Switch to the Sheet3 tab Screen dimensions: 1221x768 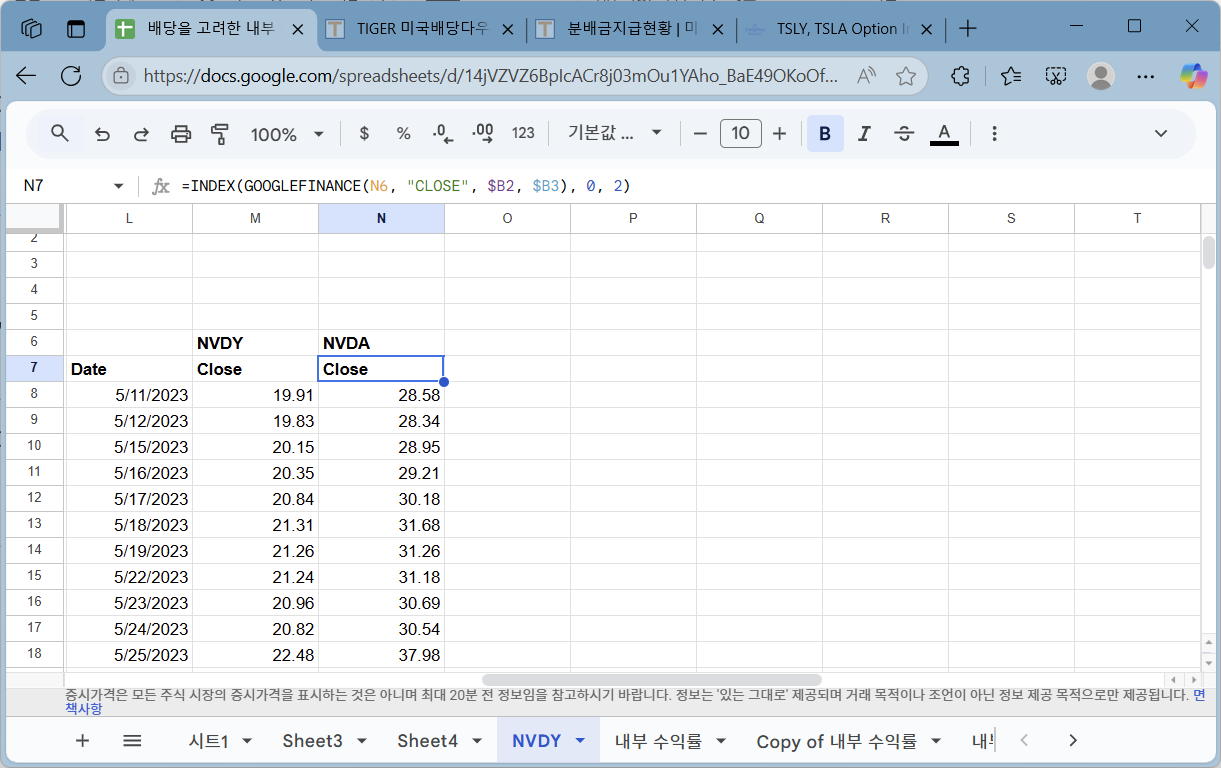pos(312,741)
